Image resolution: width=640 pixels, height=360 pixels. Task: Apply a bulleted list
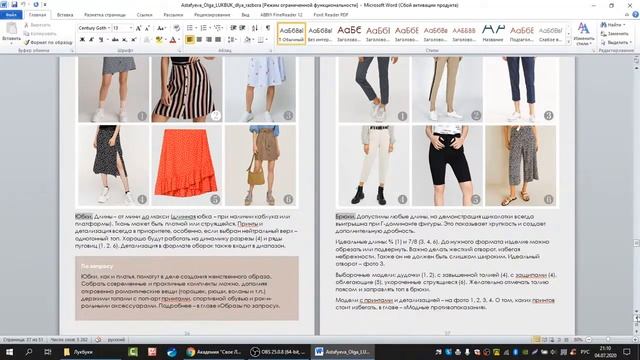(x=191, y=28)
